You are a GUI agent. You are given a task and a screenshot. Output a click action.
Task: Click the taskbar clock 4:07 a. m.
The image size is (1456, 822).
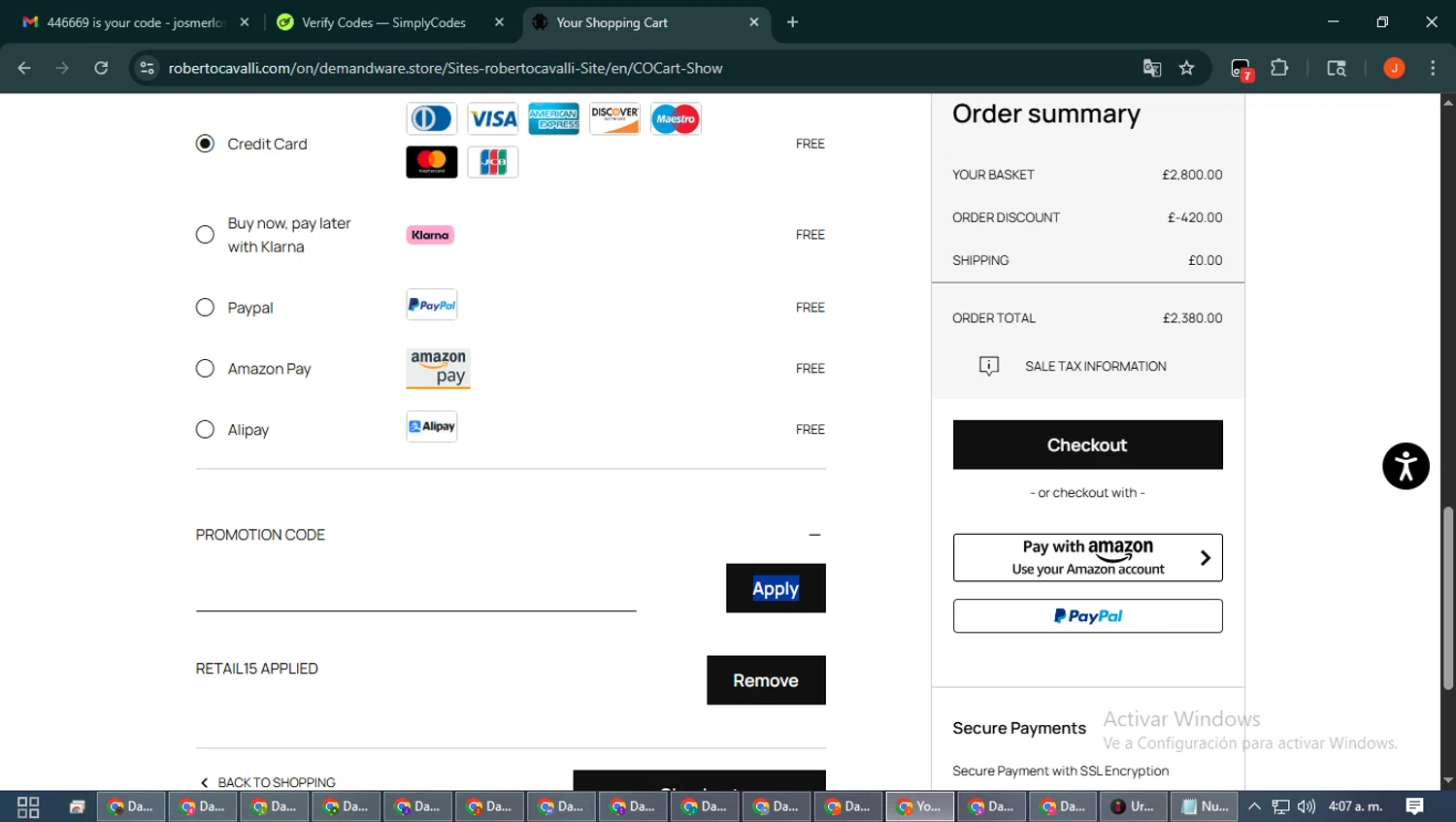pyautogui.click(x=1355, y=806)
